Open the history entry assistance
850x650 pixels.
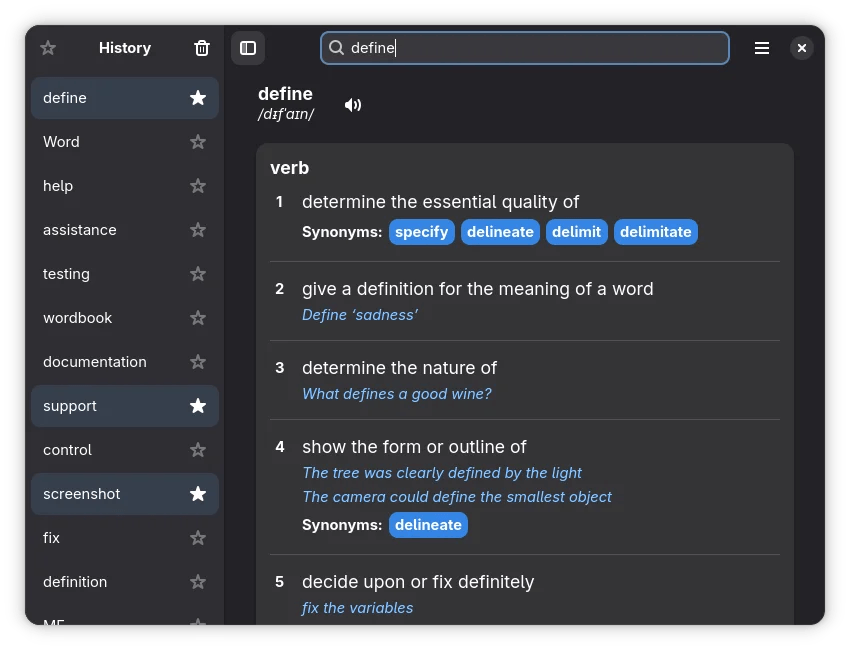point(80,230)
